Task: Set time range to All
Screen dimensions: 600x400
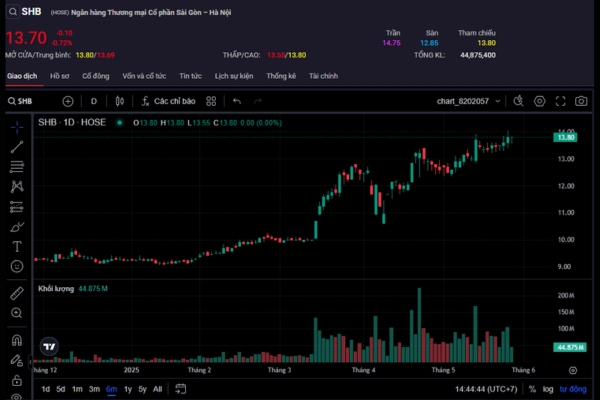Action: click(x=157, y=389)
